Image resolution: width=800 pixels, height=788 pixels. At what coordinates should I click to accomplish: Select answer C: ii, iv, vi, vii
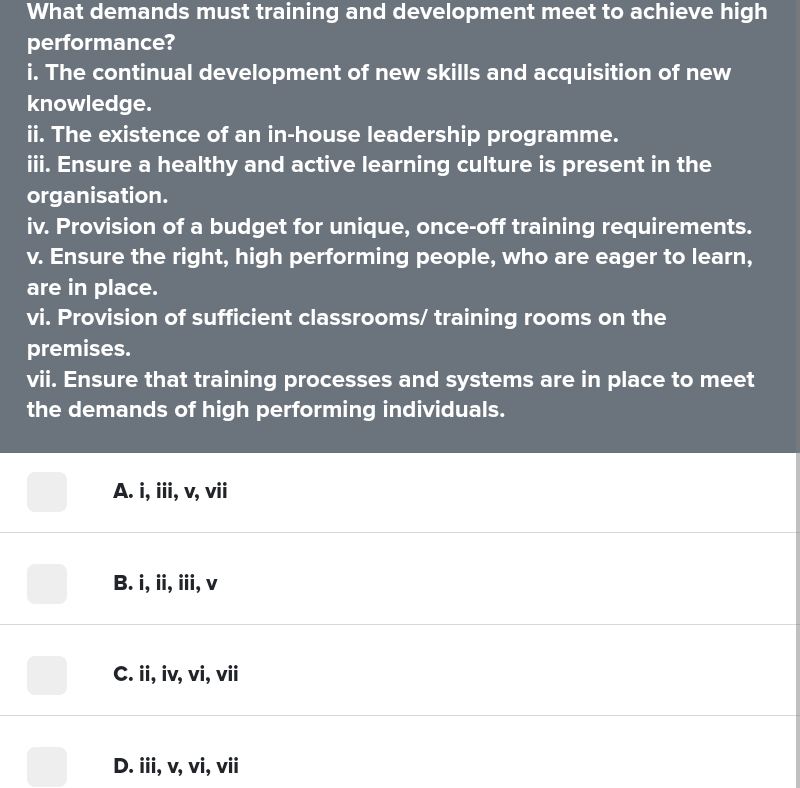click(175, 674)
